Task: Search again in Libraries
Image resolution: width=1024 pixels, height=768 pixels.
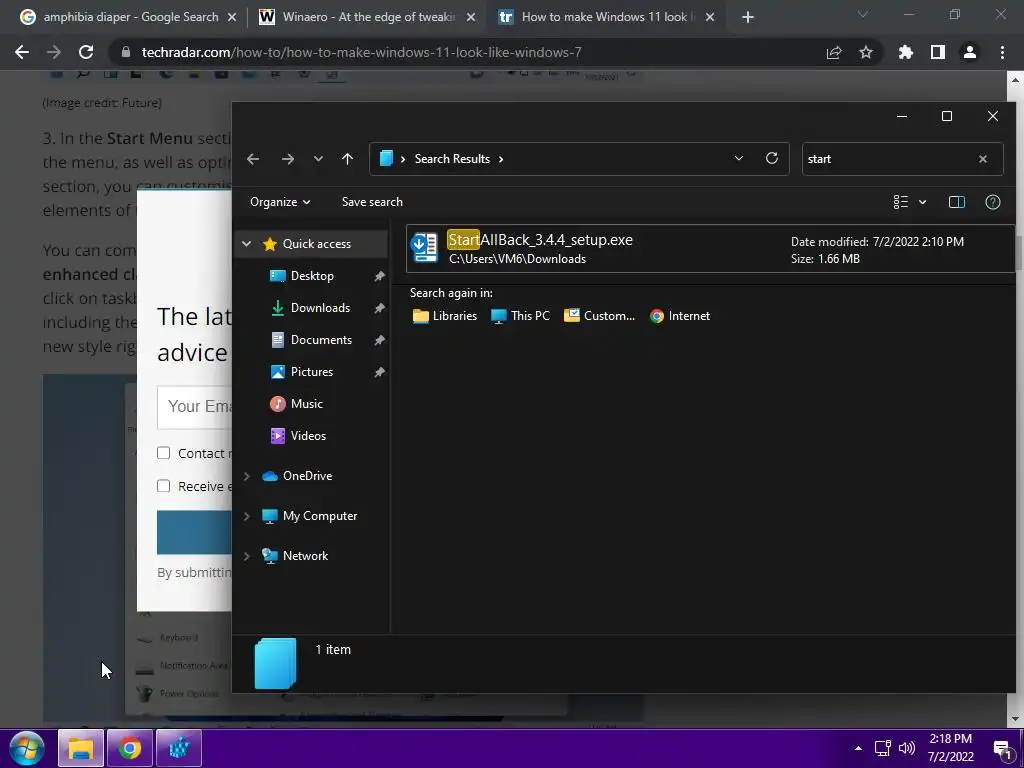Action: pos(445,316)
